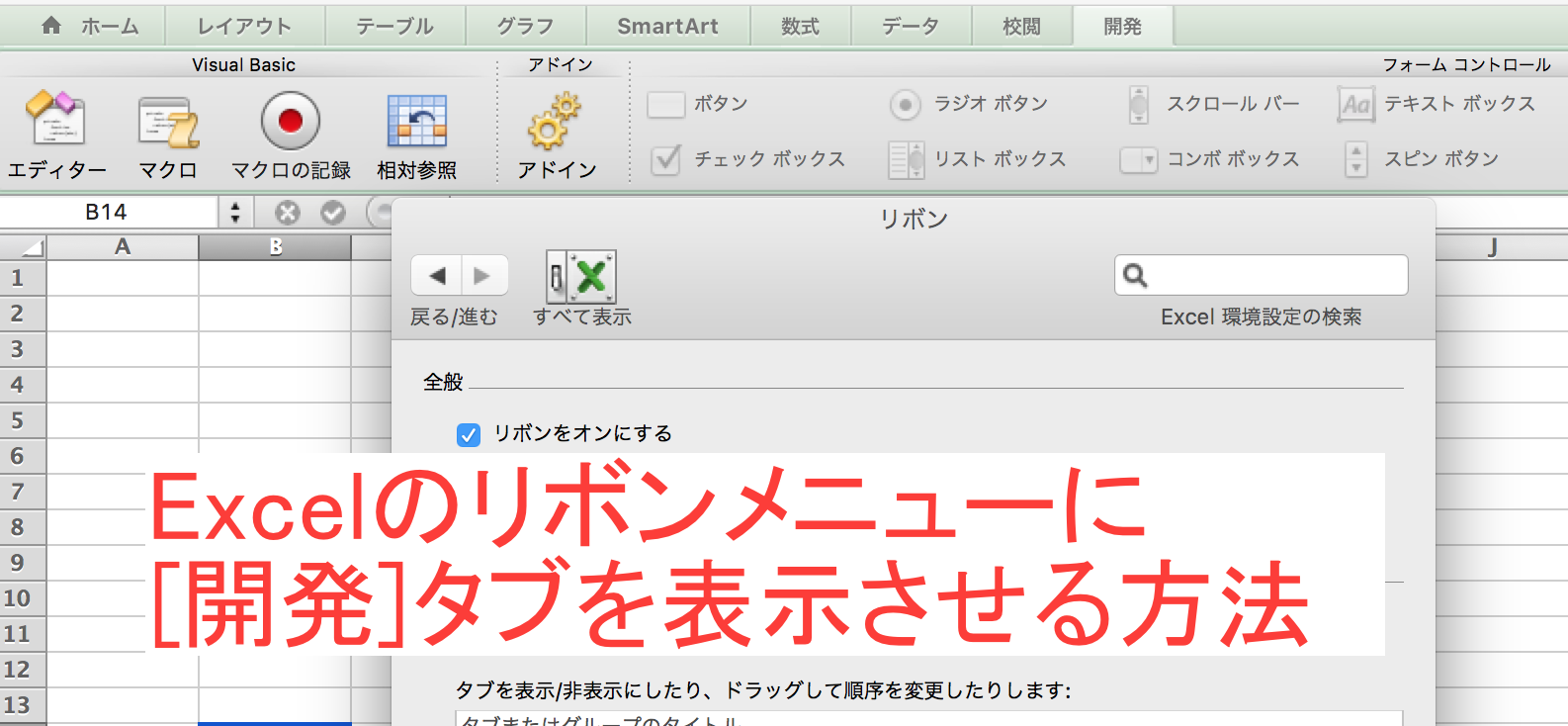Switch to the データ tab
The image size is (1568, 726).
tap(911, 27)
